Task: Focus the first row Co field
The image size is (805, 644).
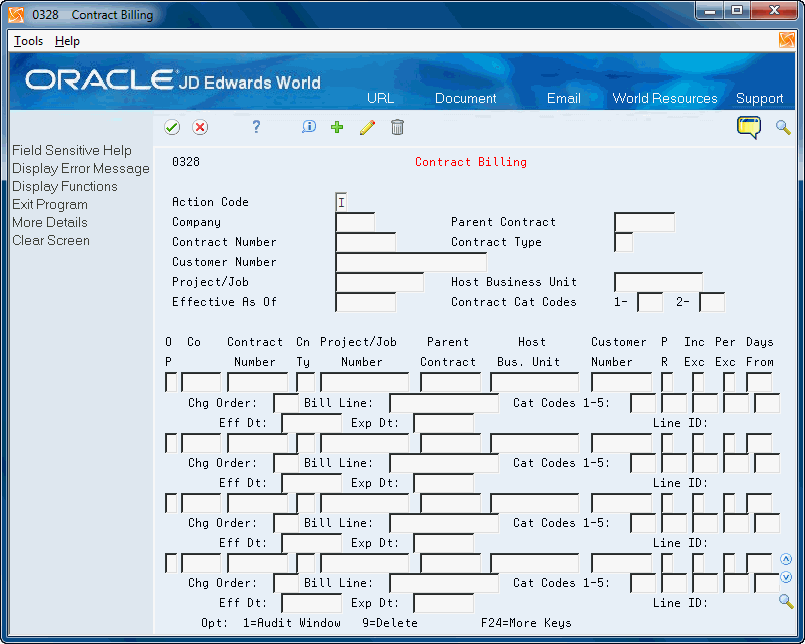Action: (x=201, y=382)
